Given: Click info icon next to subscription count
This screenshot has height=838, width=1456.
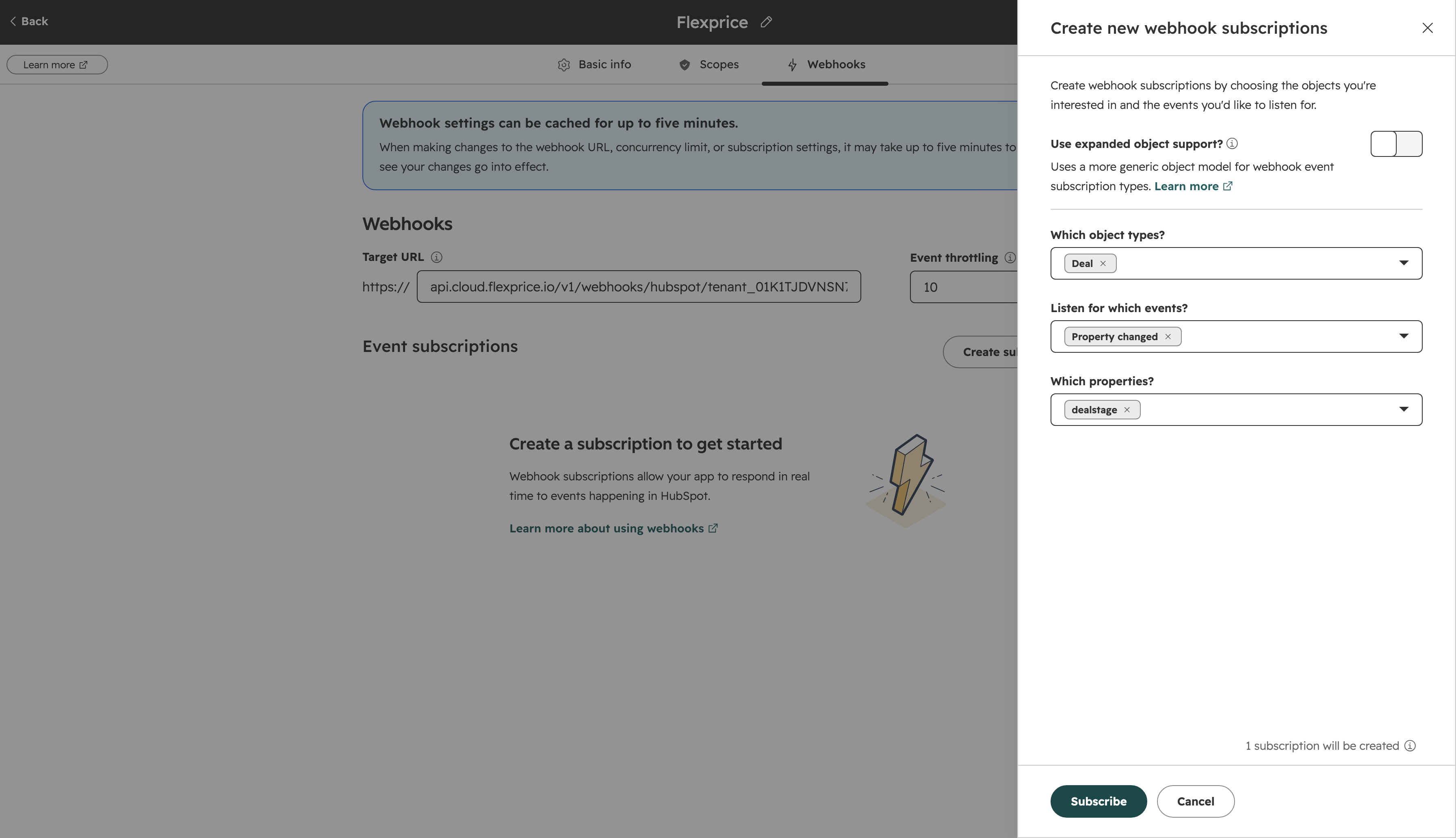Looking at the screenshot, I should pyautogui.click(x=1410, y=746).
